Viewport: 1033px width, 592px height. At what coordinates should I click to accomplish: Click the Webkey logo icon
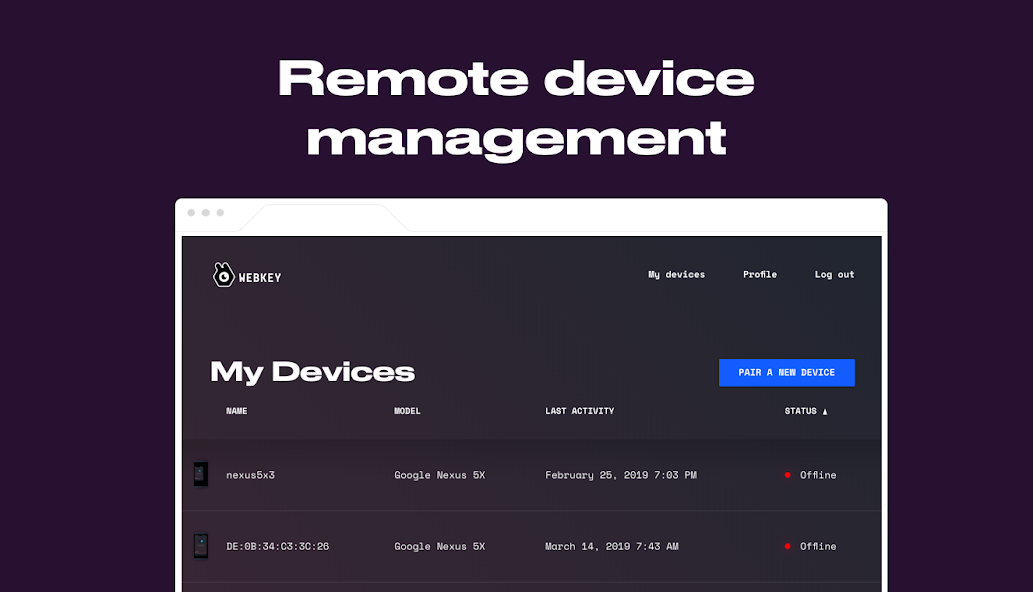coord(223,275)
